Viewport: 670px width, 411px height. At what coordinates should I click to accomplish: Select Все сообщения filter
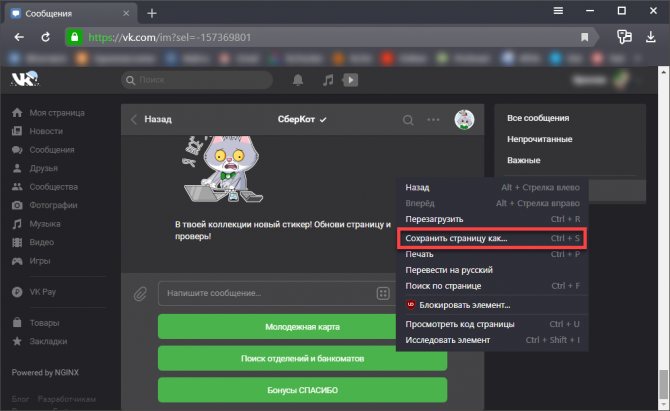pos(538,118)
